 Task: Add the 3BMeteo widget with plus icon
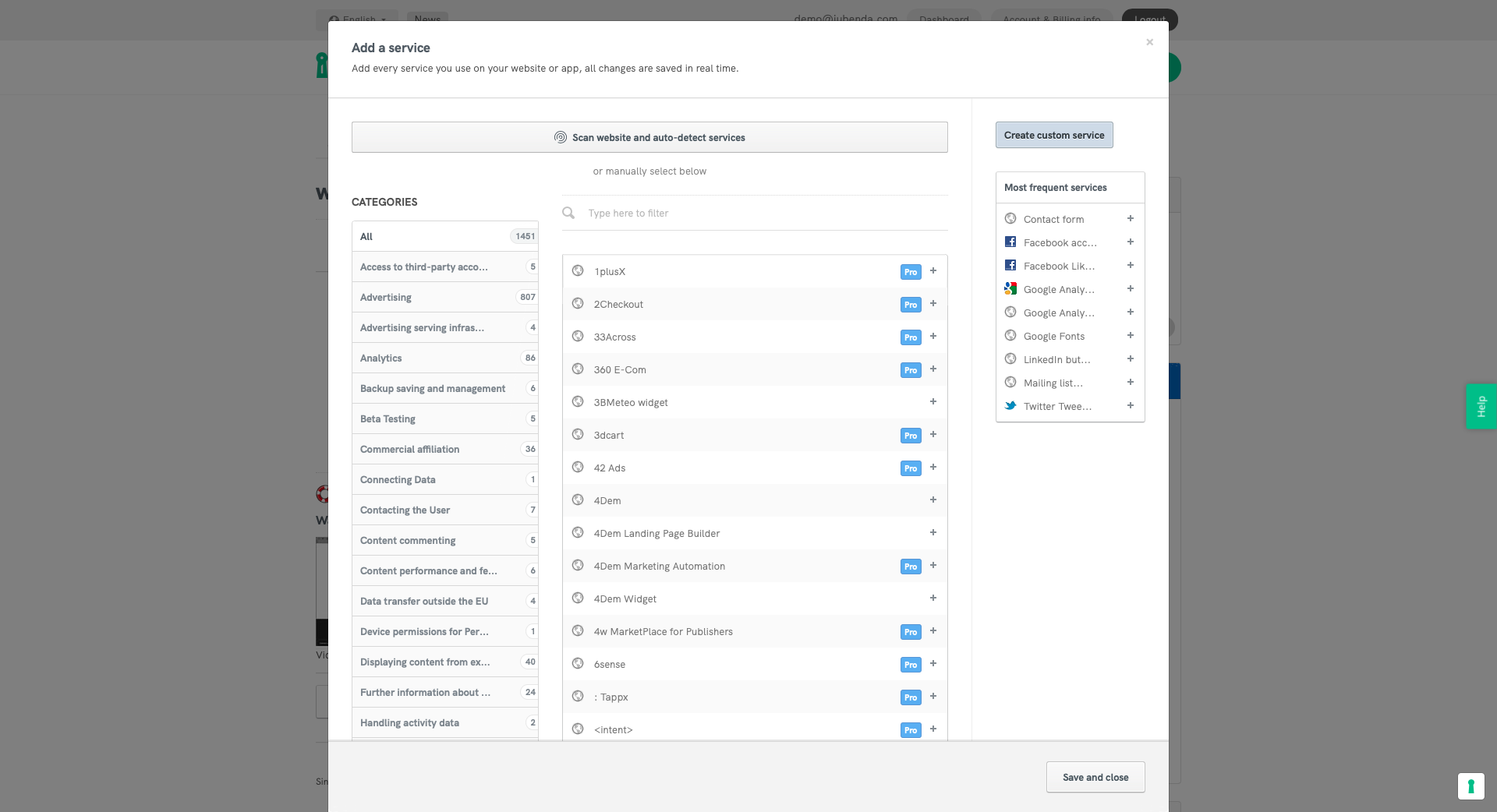tap(933, 401)
